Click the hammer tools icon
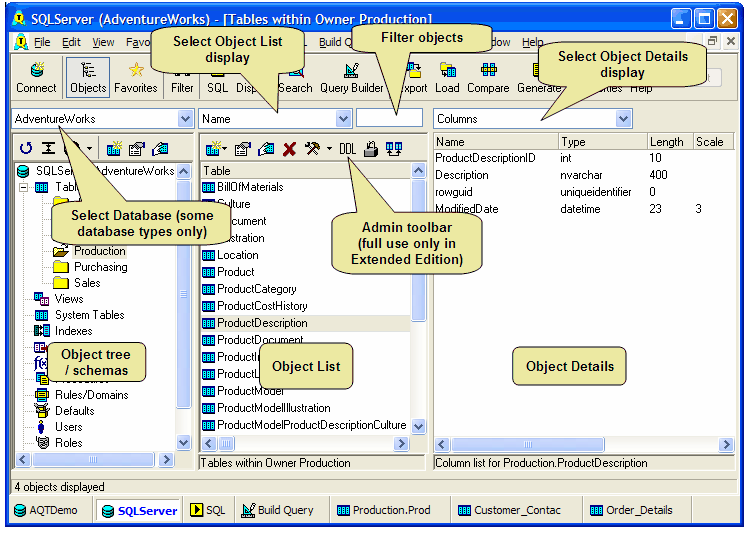This screenshot has height=533, width=749. pos(313,149)
